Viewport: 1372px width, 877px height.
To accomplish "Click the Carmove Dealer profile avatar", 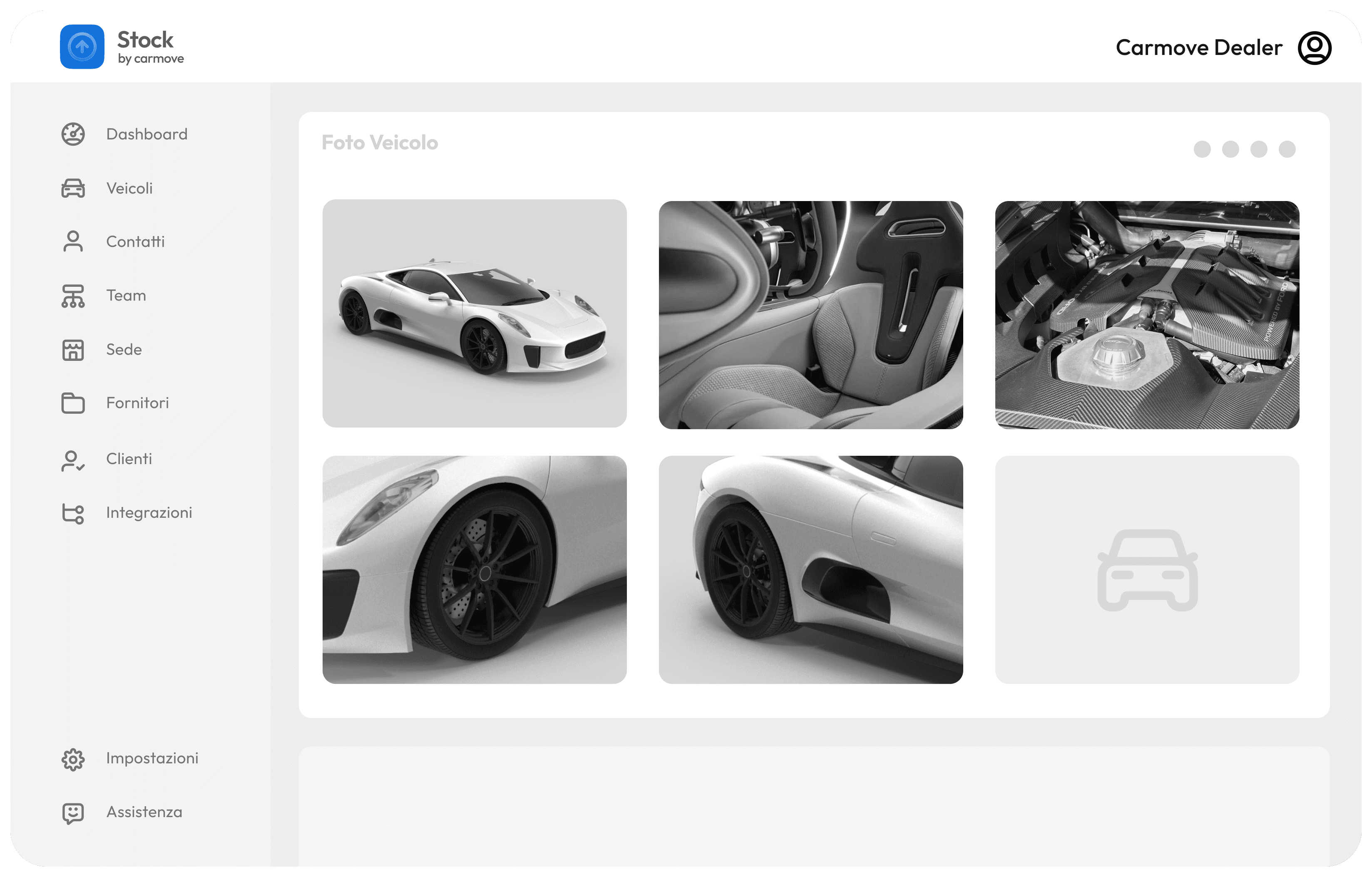I will pos(1315,48).
